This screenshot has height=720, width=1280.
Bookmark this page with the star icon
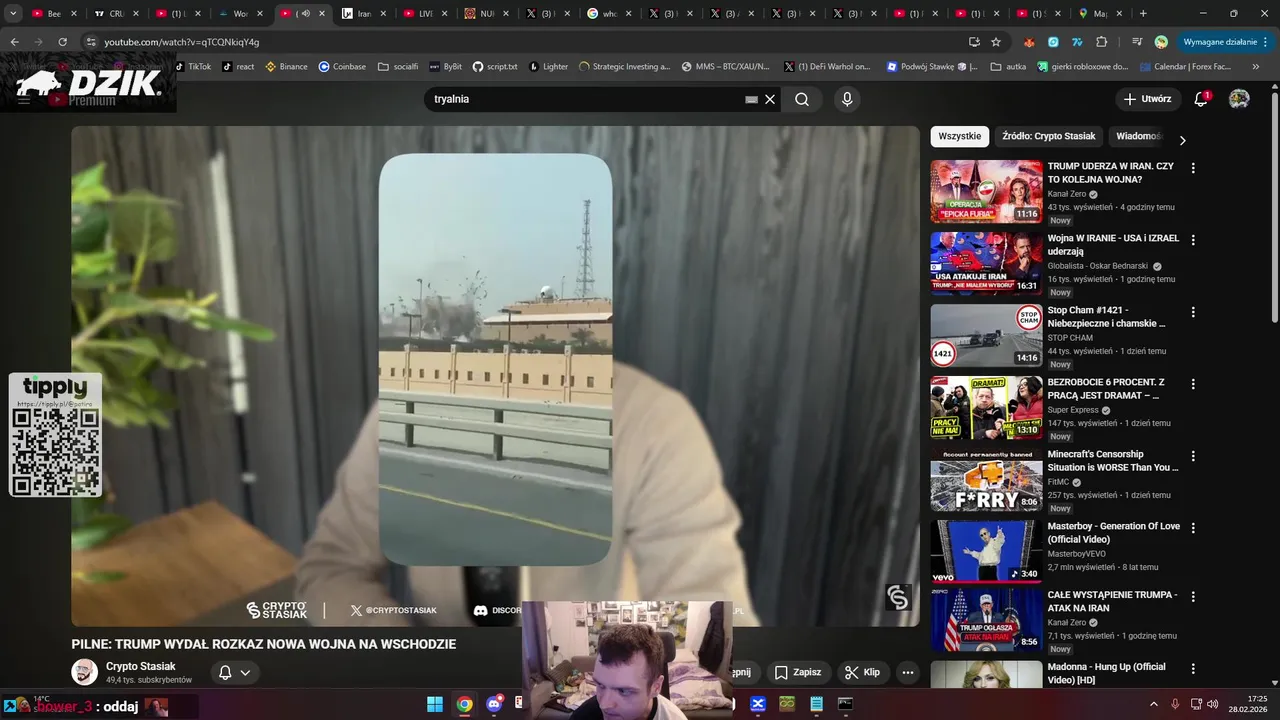point(996,42)
